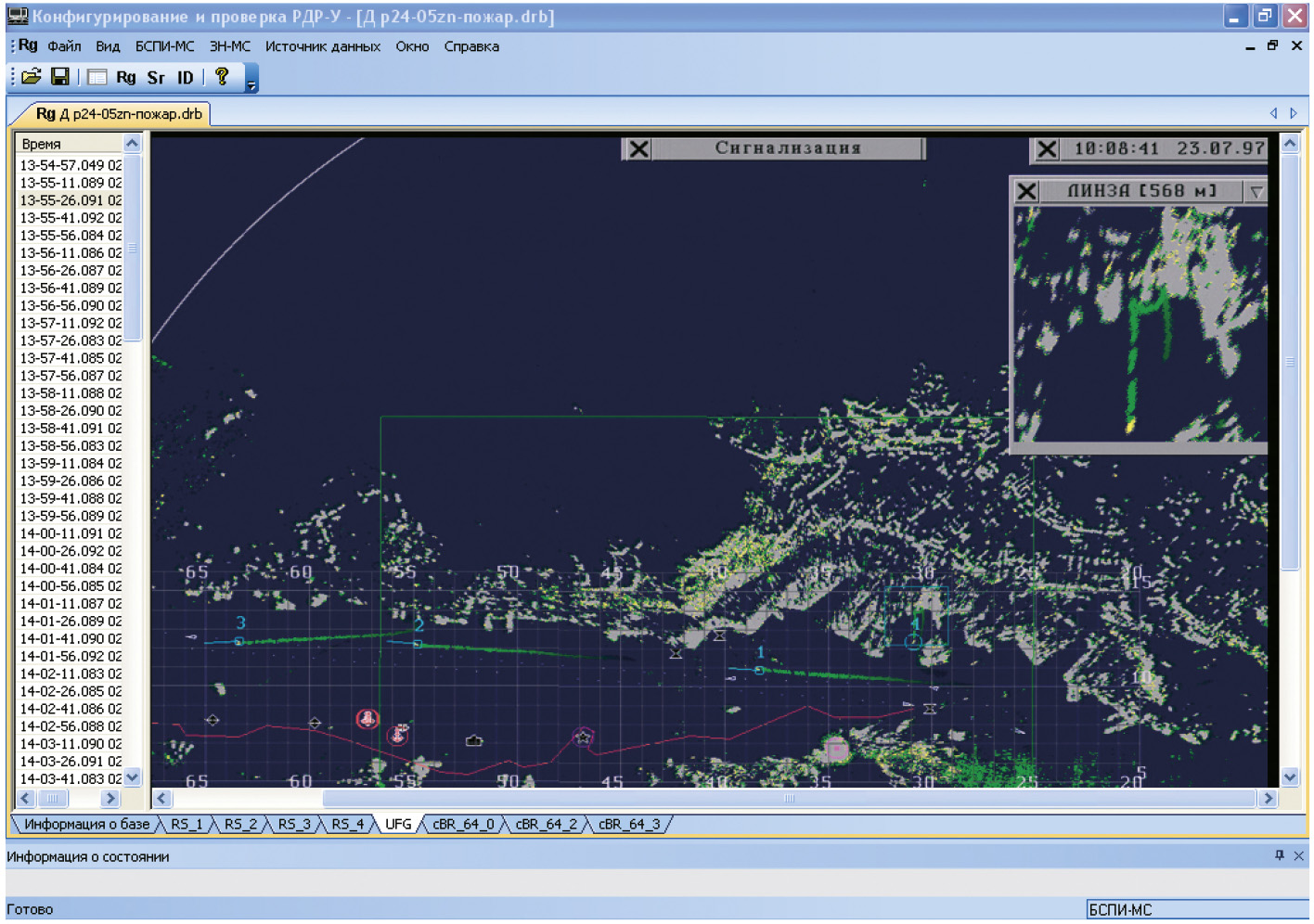Click the Rg toolbar button
This screenshot has width=1314, height=924.
[126, 77]
